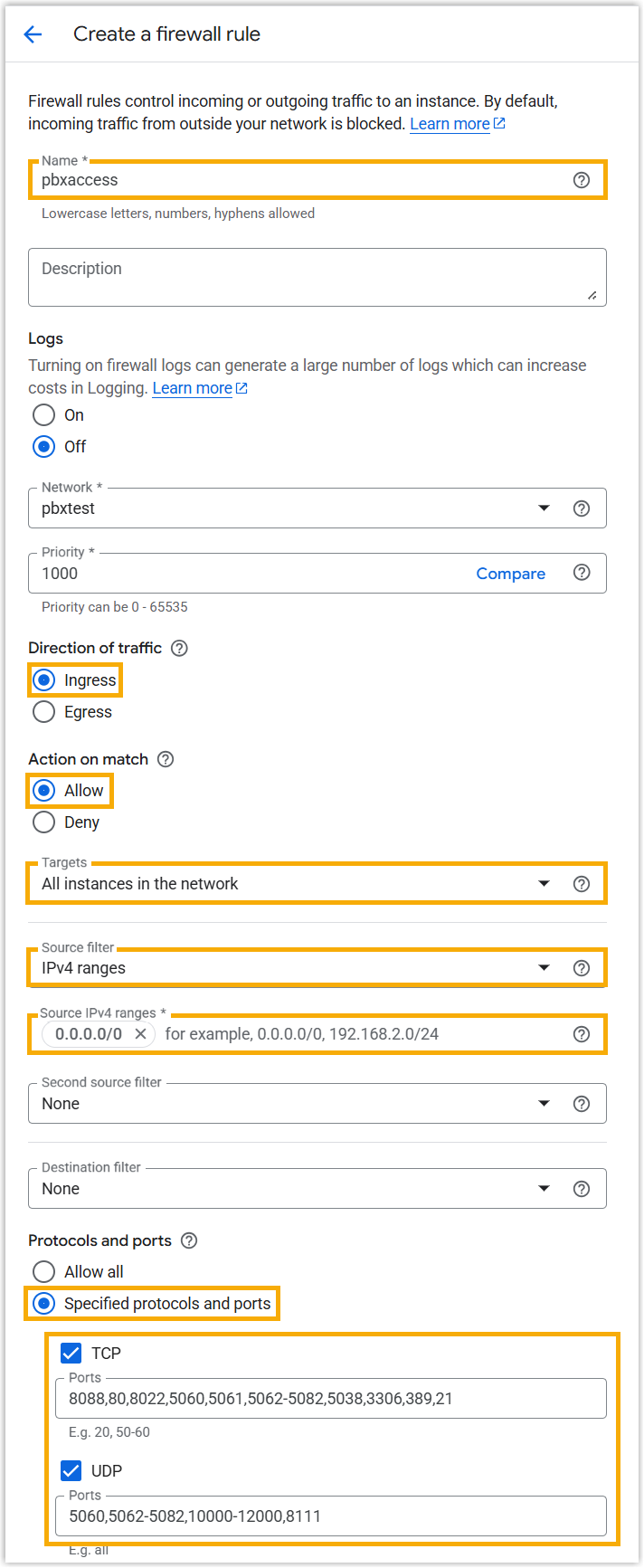Choose the Deny action radio

click(44, 822)
